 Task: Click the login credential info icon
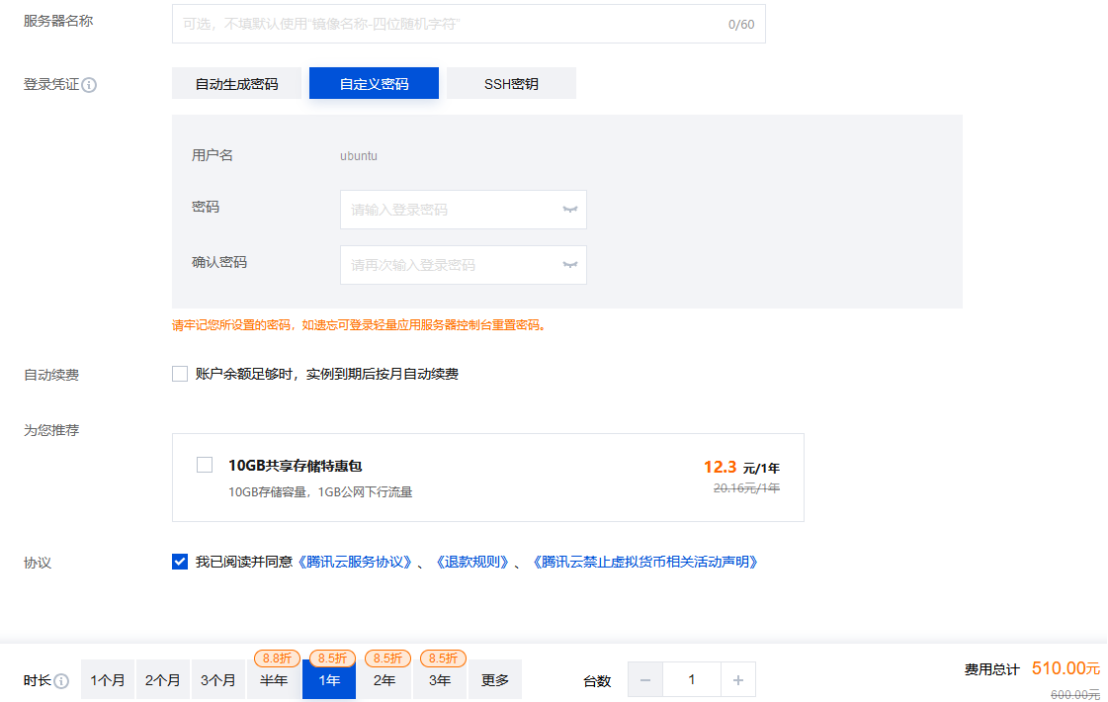(x=89, y=85)
